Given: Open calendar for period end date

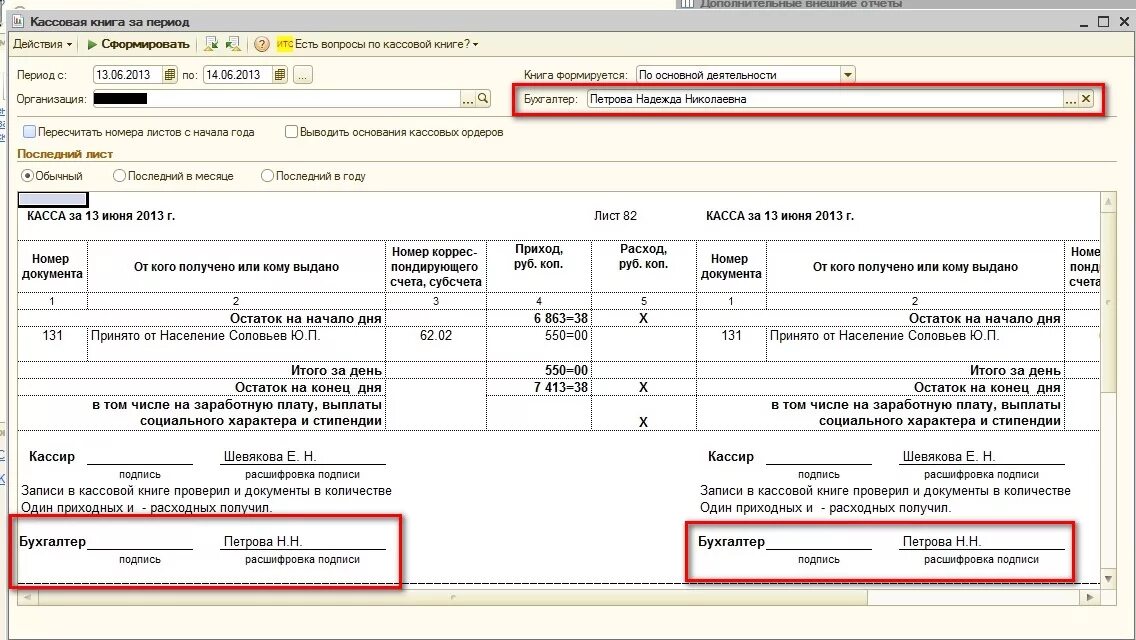Looking at the screenshot, I should coord(280,75).
